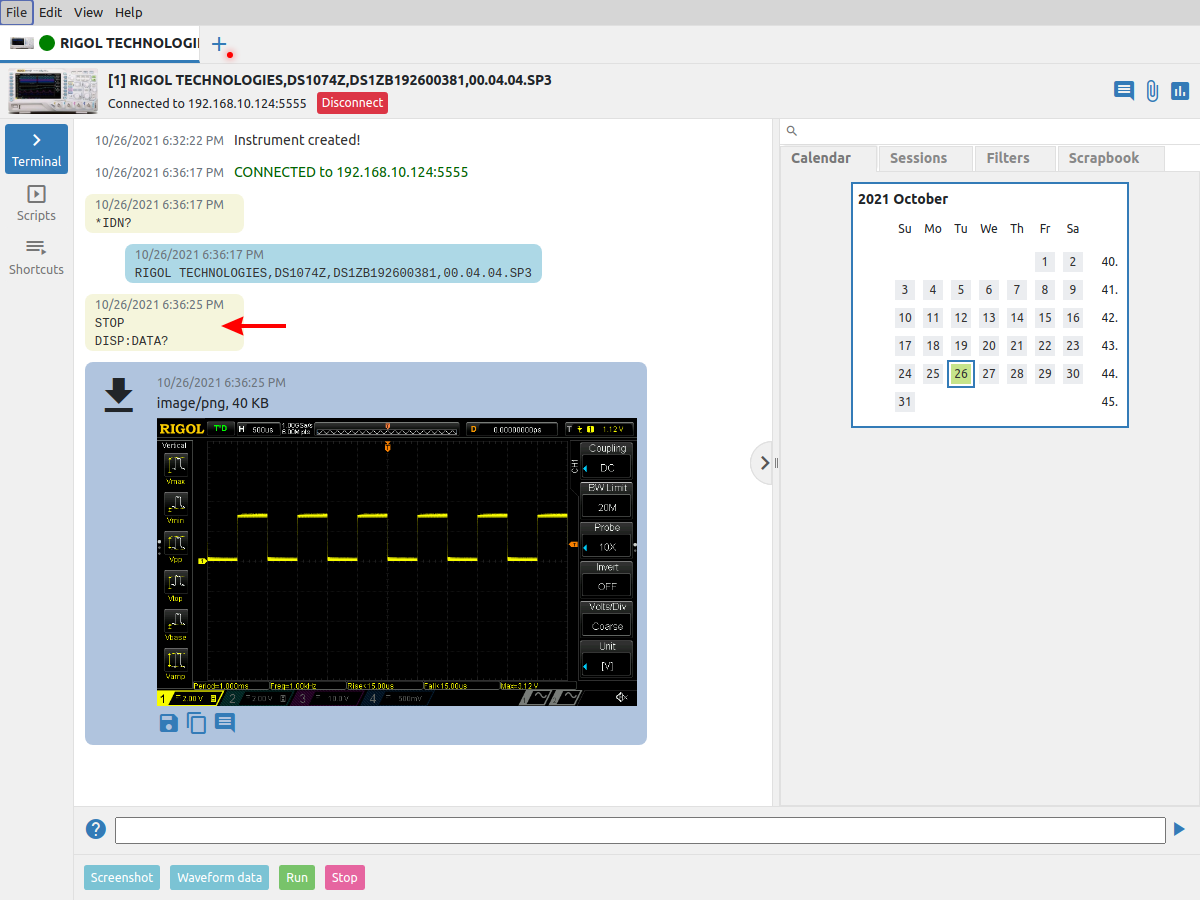Click week number 40 in calendar
This screenshot has width=1200, height=900.
coord(1109,262)
